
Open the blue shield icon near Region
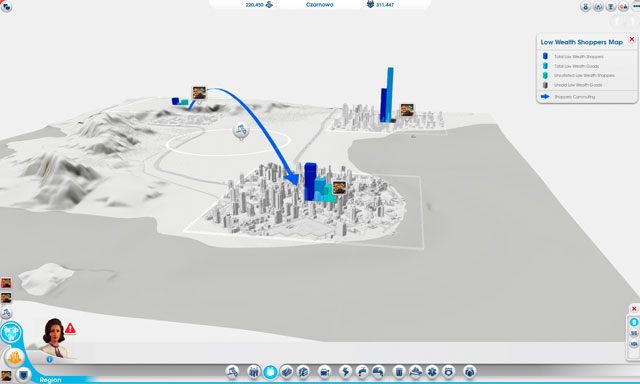pyautogui.click(x=23, y=374)
